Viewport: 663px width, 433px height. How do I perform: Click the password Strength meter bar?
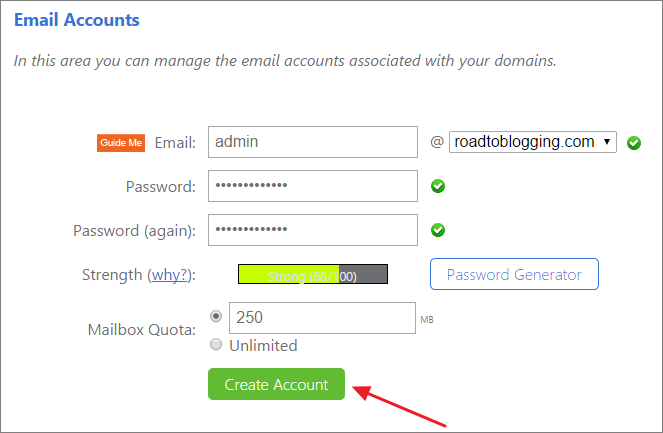(312, 275)
